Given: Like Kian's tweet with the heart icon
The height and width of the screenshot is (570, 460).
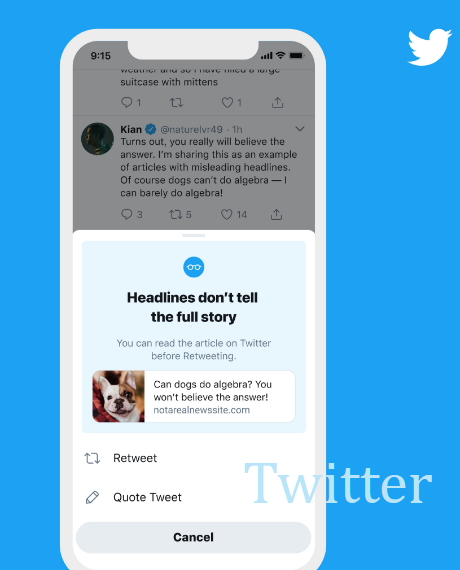Looking at the screenshot, I should (x=227, y=214).
